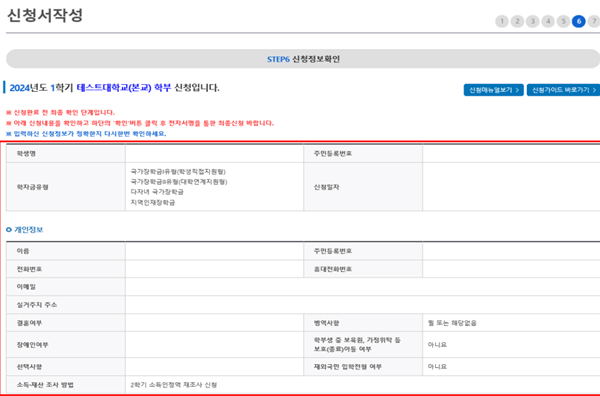Click the 학자금유형 label cell

(x=66, y=187)
